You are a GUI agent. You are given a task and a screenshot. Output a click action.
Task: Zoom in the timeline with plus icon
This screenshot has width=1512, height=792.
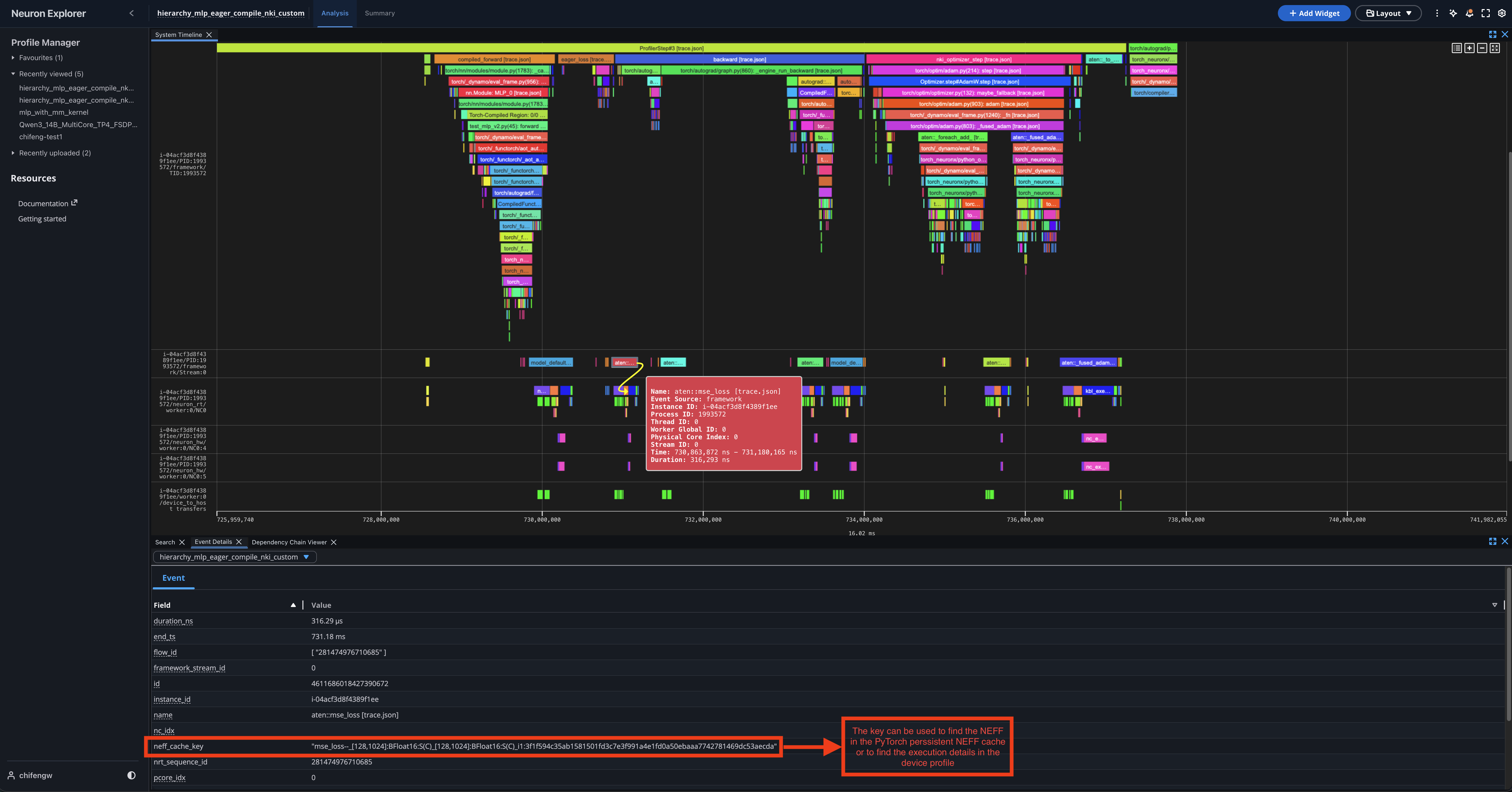click(x=1469, y=48)
